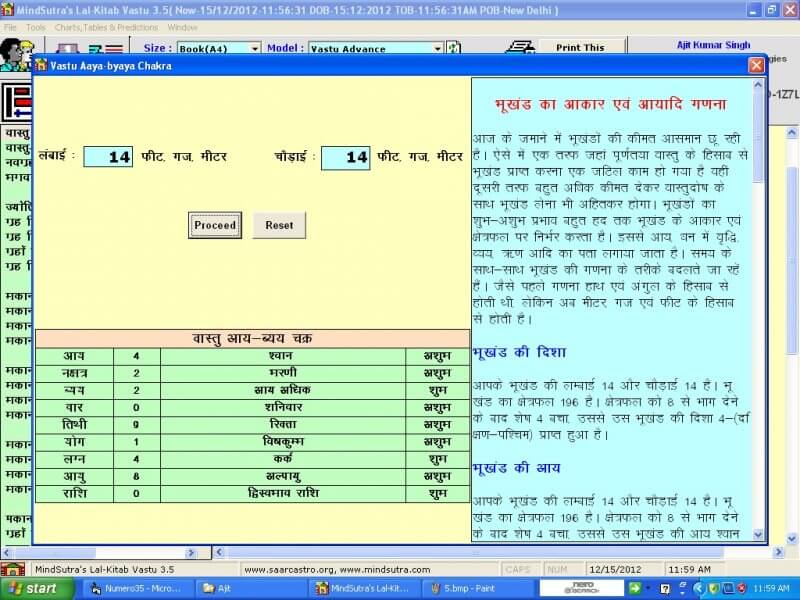Click अल्पायु cell in आयु row
This screenshot has height=600, width=800.
coord(283,476)
